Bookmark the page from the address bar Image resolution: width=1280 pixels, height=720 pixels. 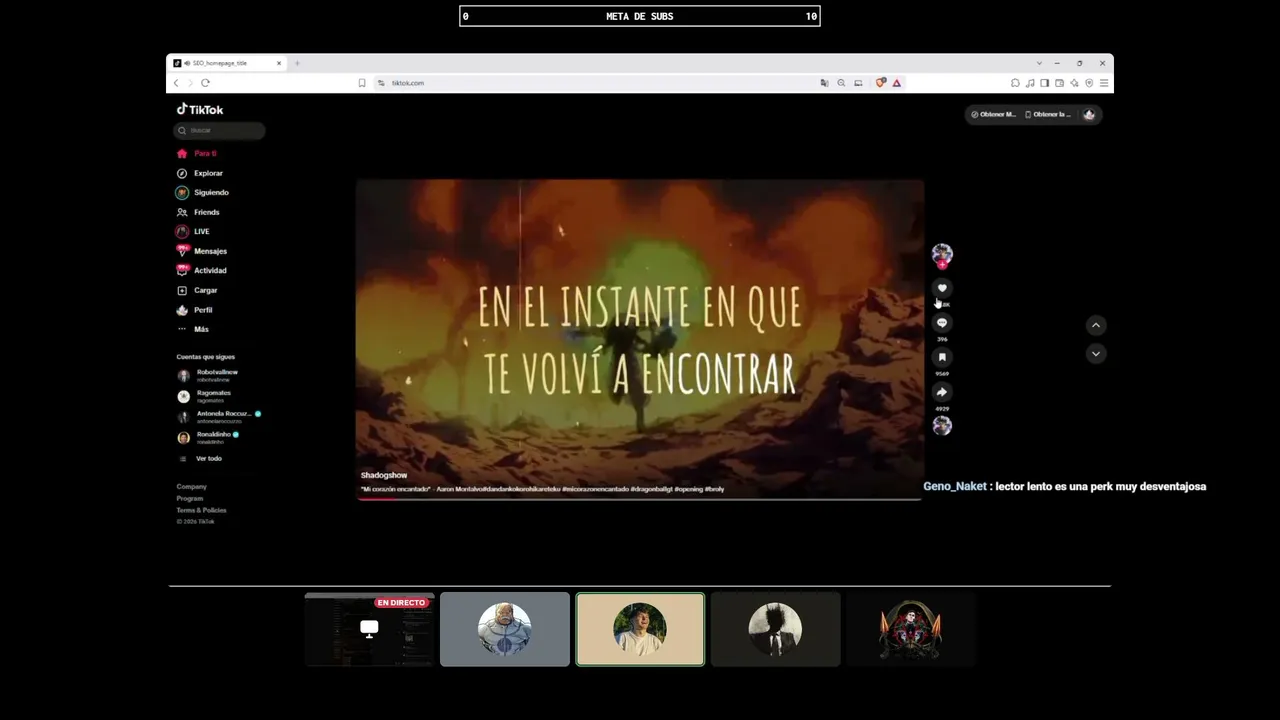362,83
